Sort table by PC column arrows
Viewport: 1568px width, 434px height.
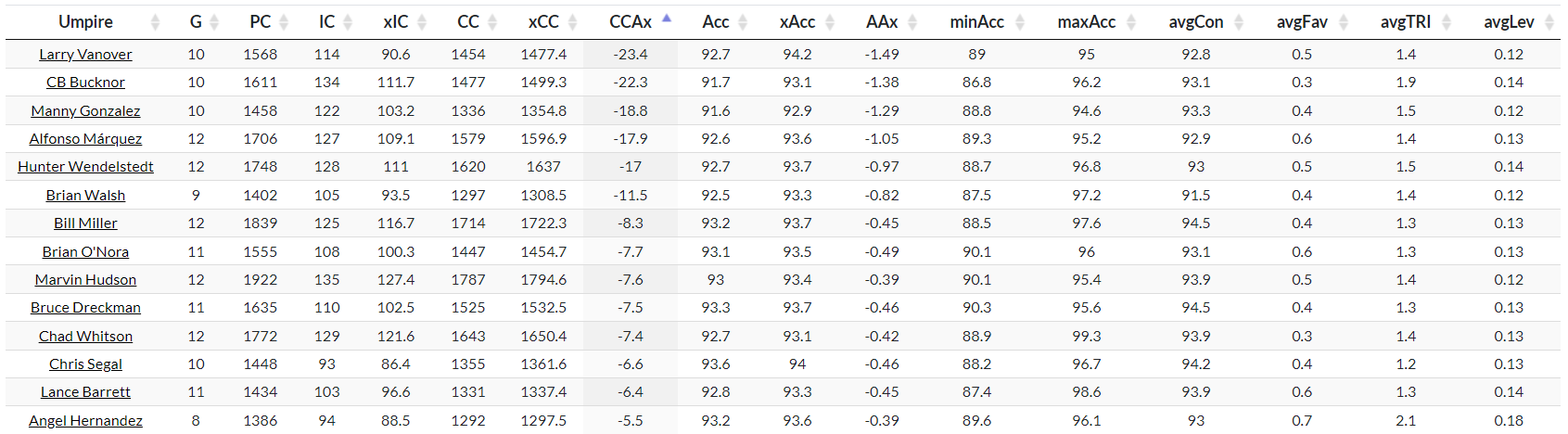pyautogui.click(x=284, y=22)
